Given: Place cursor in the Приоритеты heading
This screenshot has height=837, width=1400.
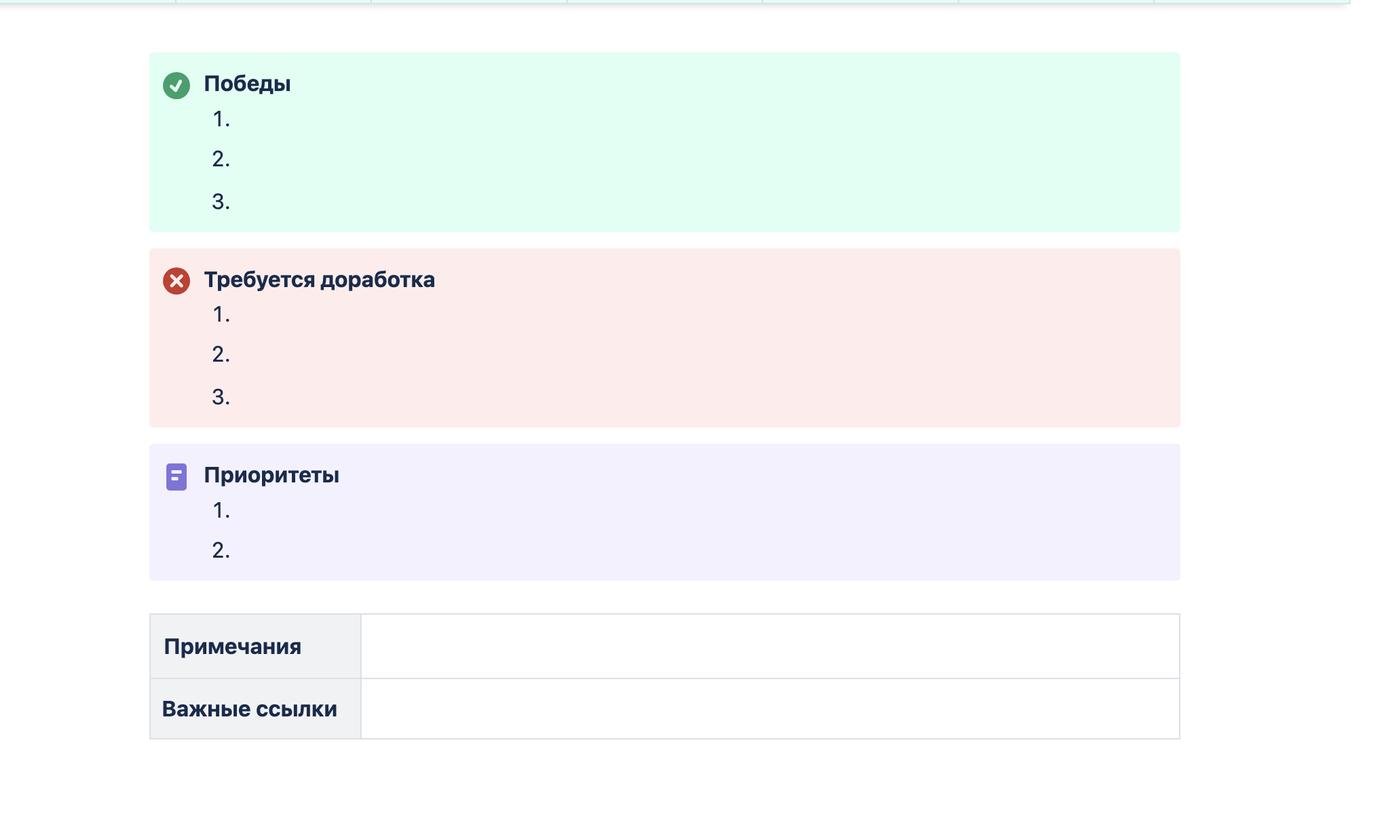Looking at the screenshot, I should 271,475.
